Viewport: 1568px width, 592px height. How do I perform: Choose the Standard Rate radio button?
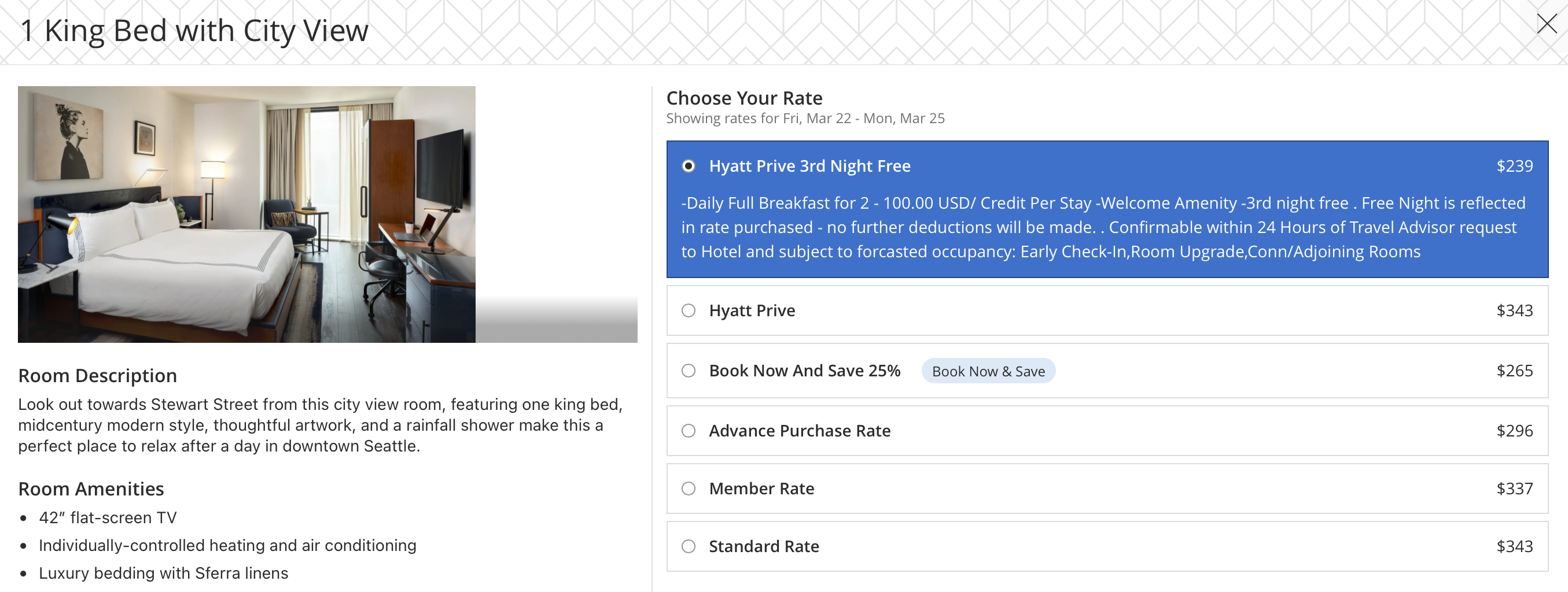coord(689,546)
